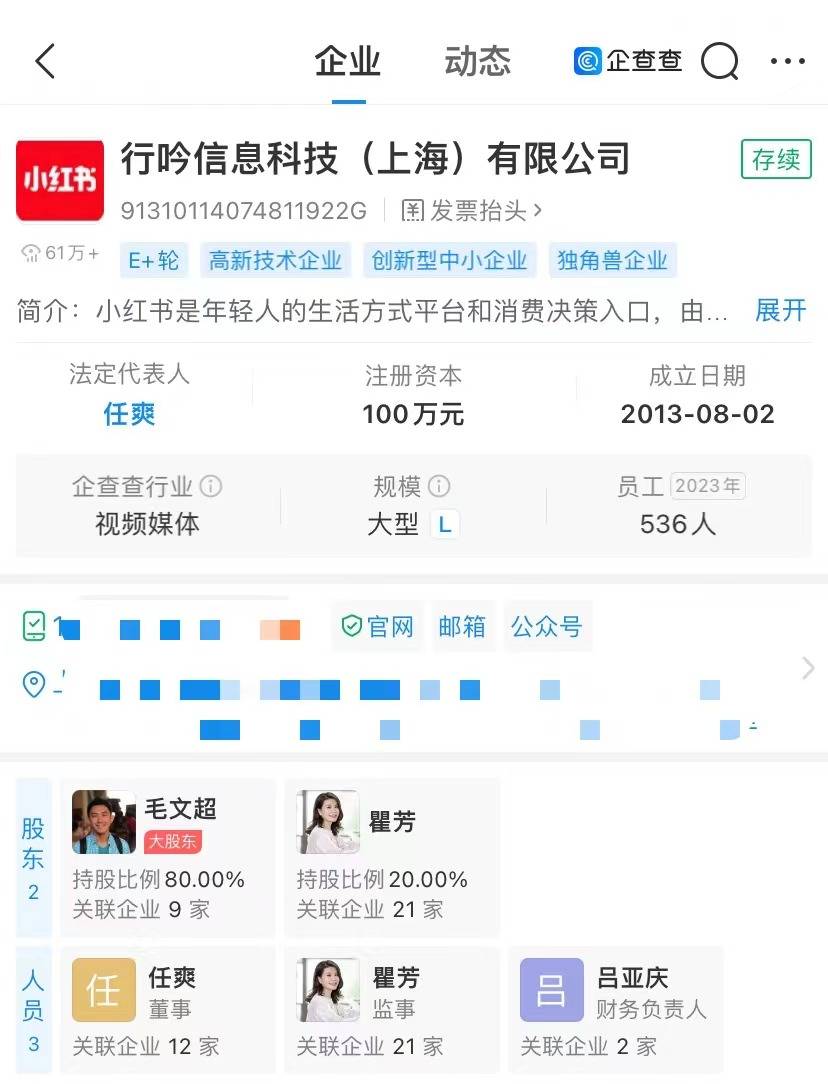Tap the 企查查 logo
The width and height of the screenshot is (828, 1084).
point(628,61)
